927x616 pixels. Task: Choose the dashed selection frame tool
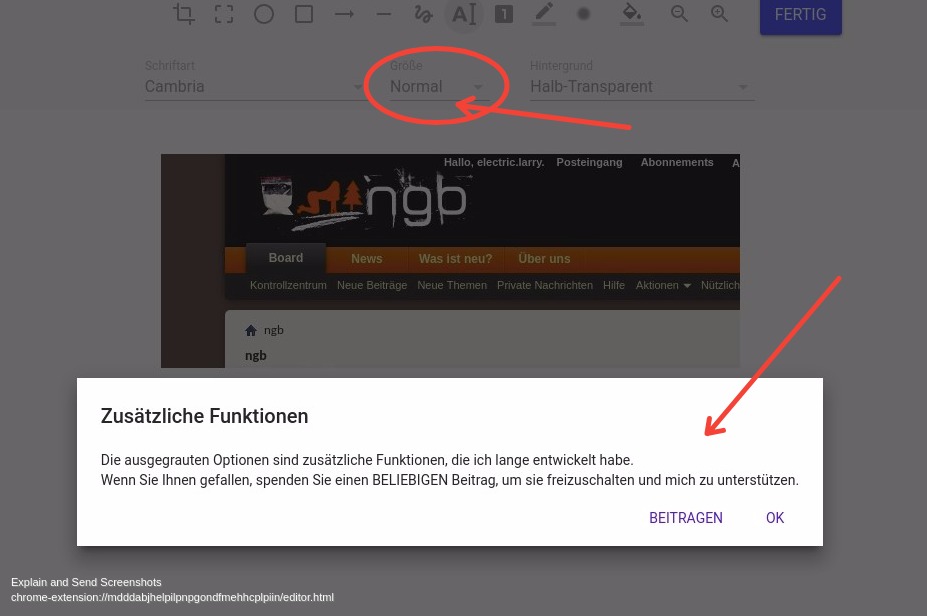[x=224, y=14]
